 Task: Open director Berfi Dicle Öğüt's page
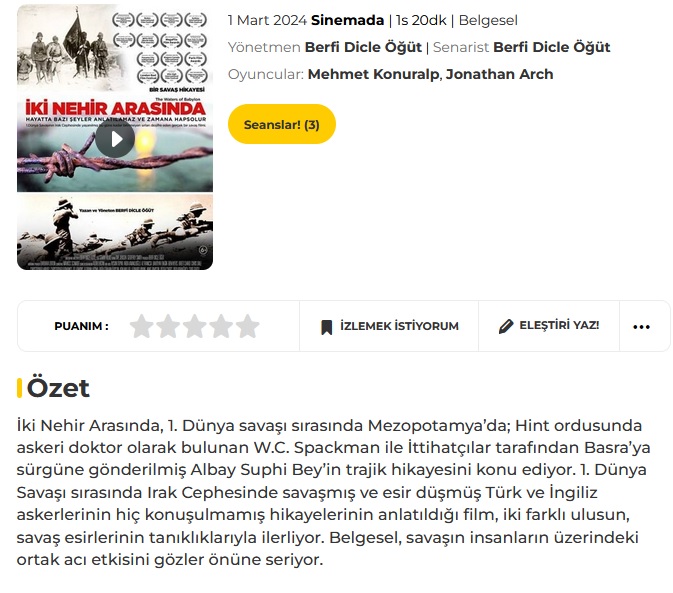coord(363,47)
